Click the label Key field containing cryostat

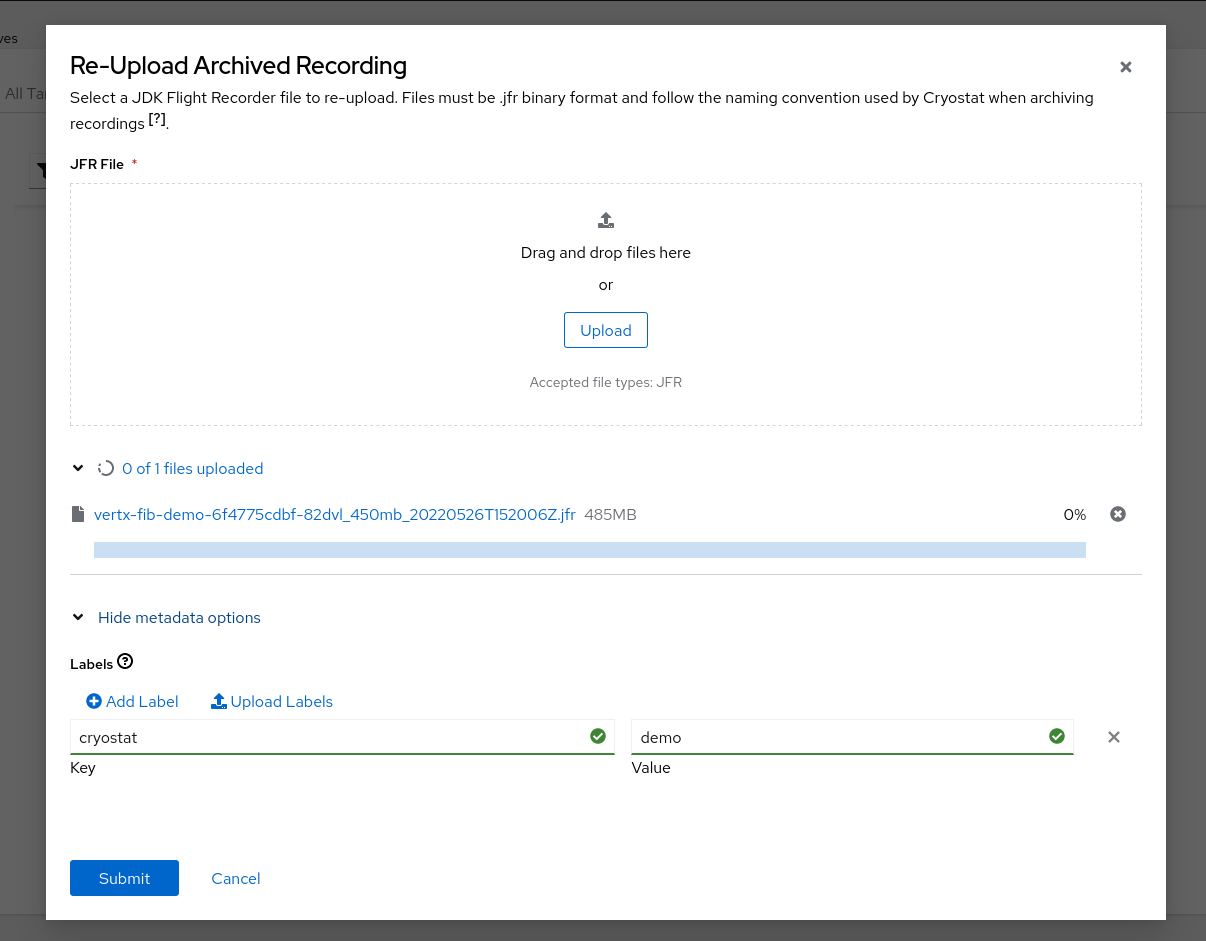click(x=330, y=737)
